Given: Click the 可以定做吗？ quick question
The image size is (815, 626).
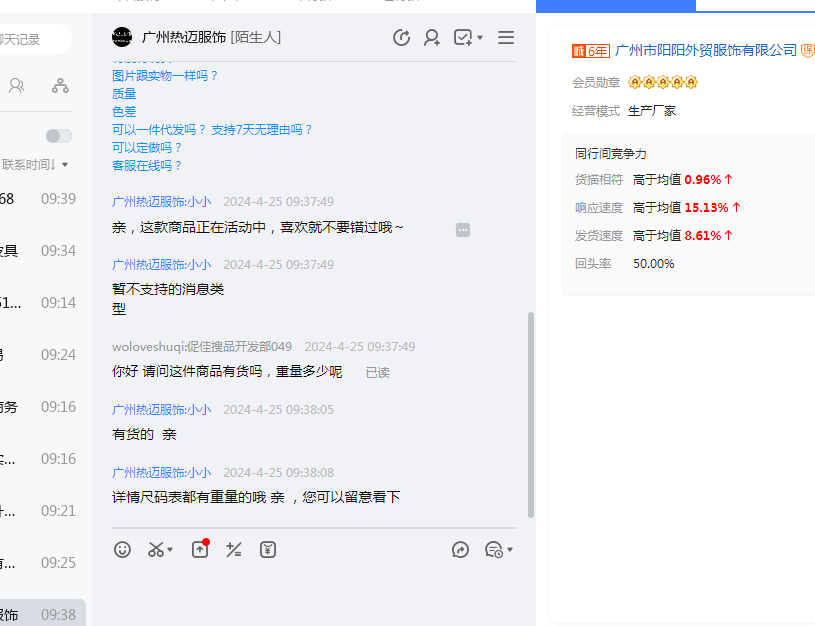Looking at the screenshot, I should click(148, 148).
